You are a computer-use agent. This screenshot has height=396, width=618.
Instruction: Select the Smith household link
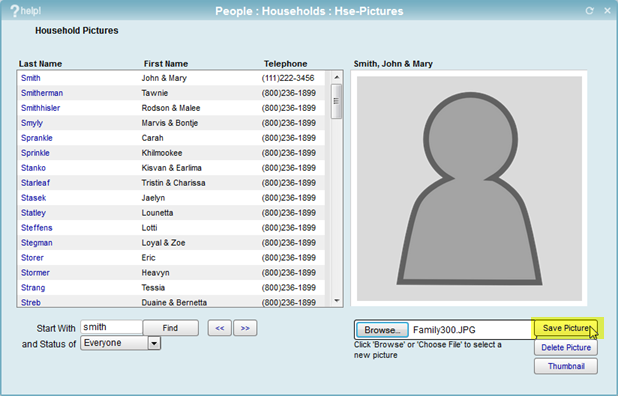31,78
